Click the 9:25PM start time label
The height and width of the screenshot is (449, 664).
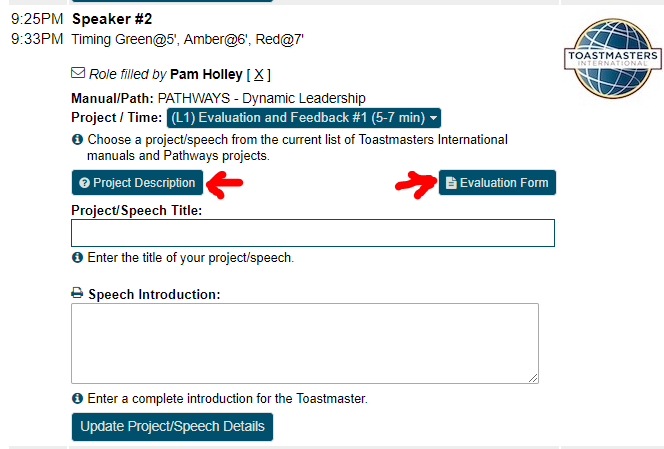click(x=36, y=19)
